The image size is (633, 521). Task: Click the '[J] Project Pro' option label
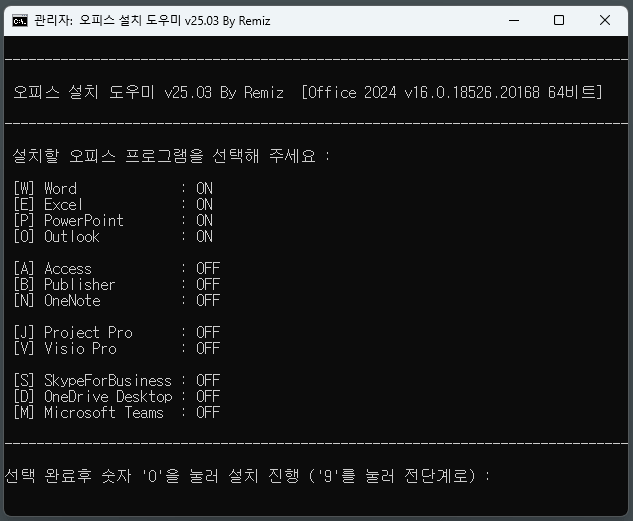73,333
